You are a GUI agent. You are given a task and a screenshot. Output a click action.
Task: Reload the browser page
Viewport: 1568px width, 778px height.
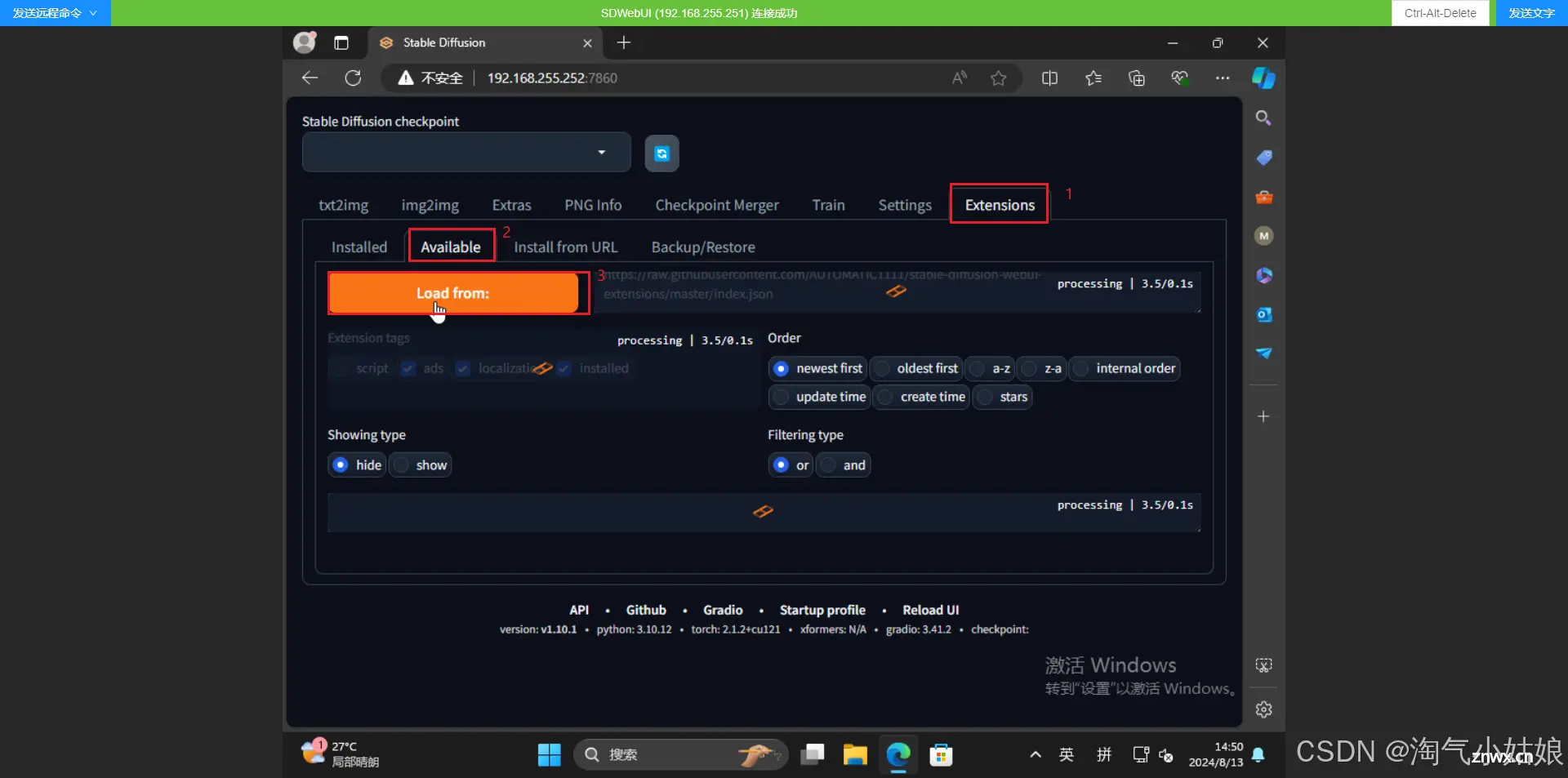tap(353, 78)
